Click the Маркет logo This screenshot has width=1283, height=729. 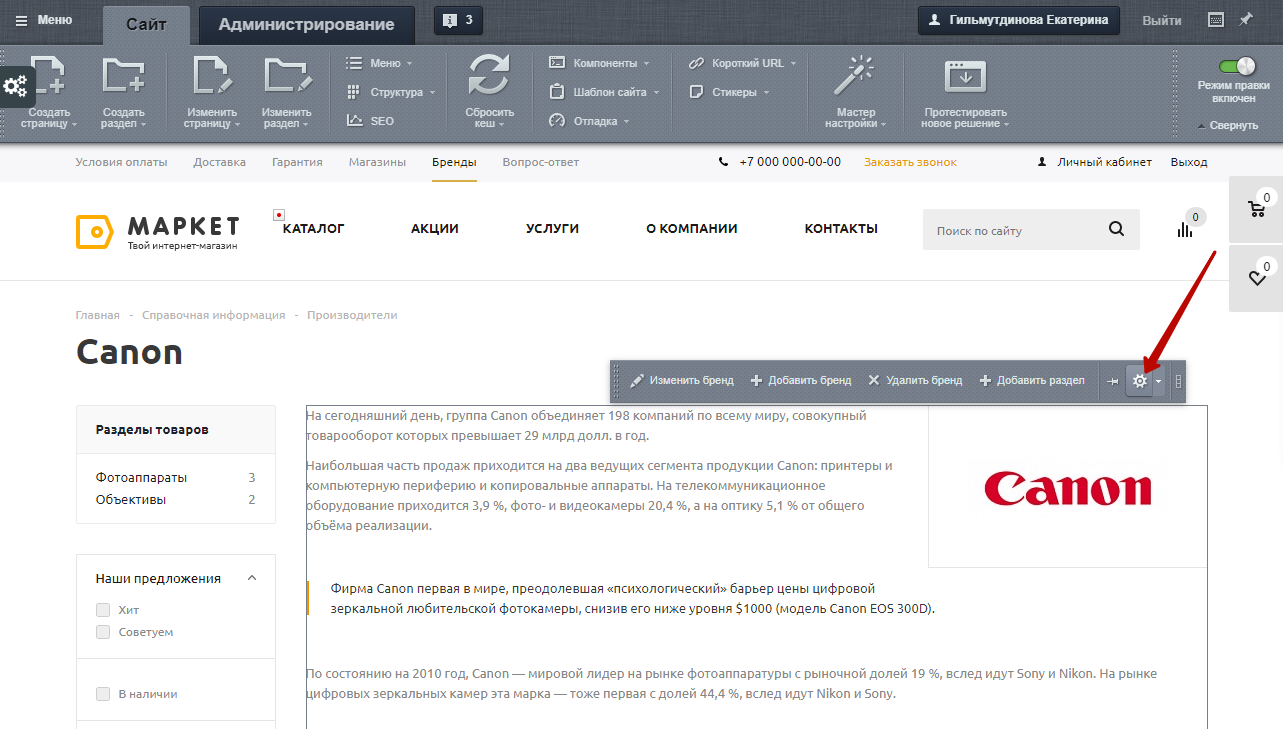pos(158,231)
